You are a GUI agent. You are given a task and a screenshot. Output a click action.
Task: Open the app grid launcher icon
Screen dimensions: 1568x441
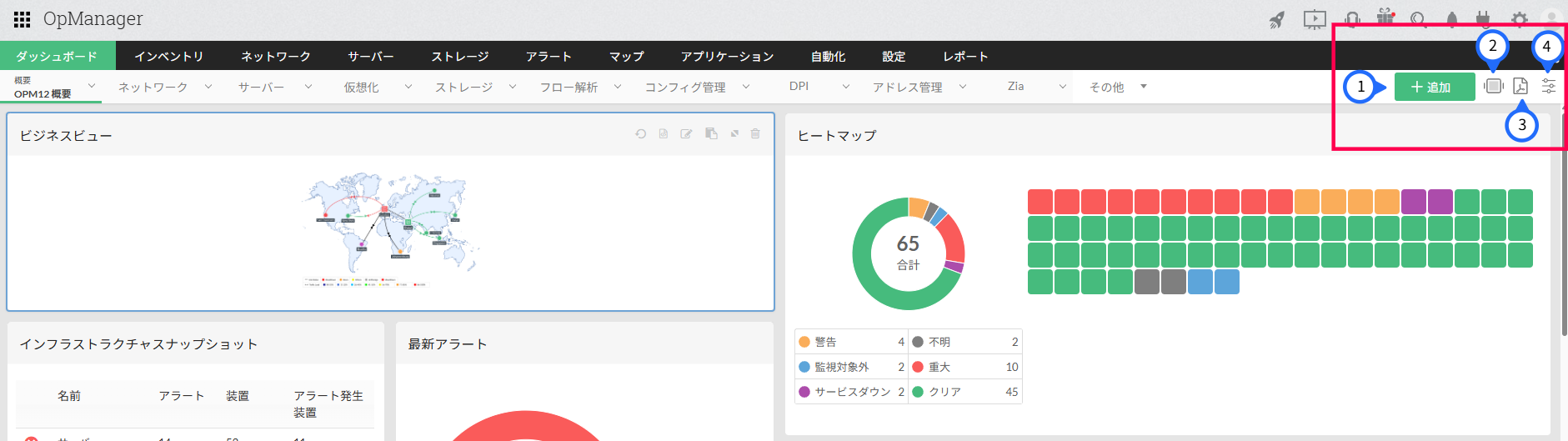pyautogui.click(x=23, y=19)
